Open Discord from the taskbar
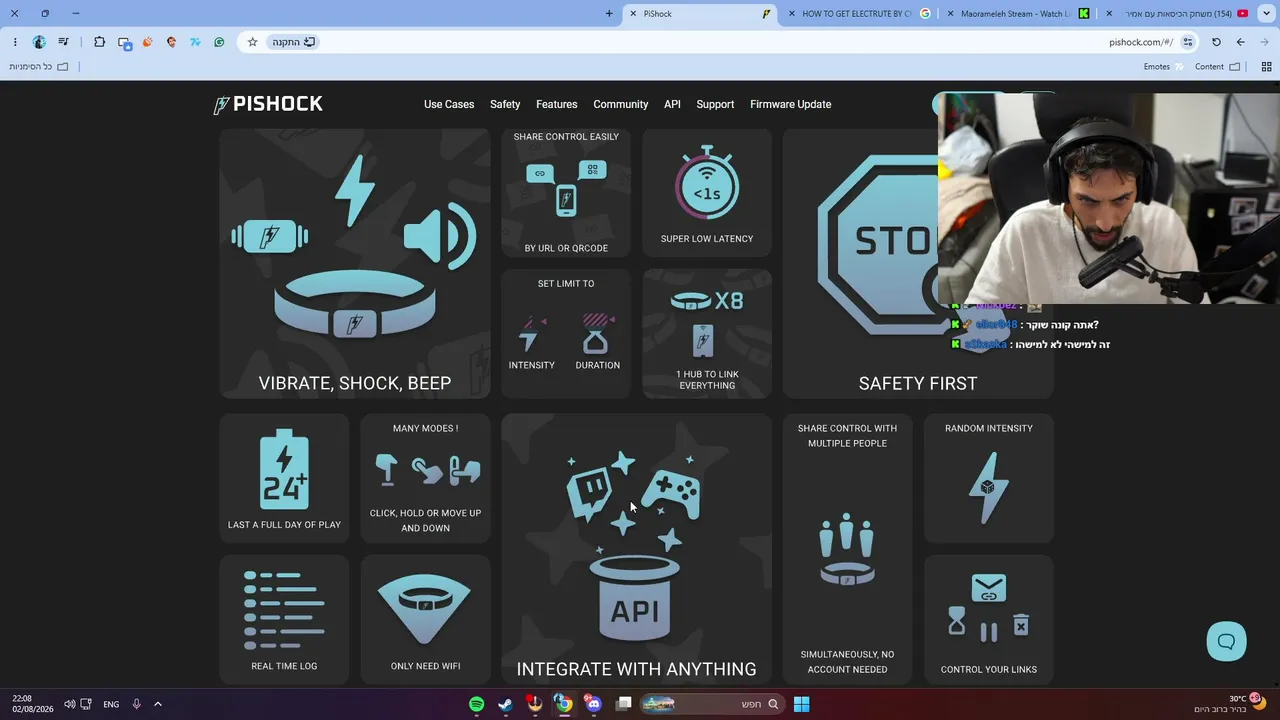 593,704
